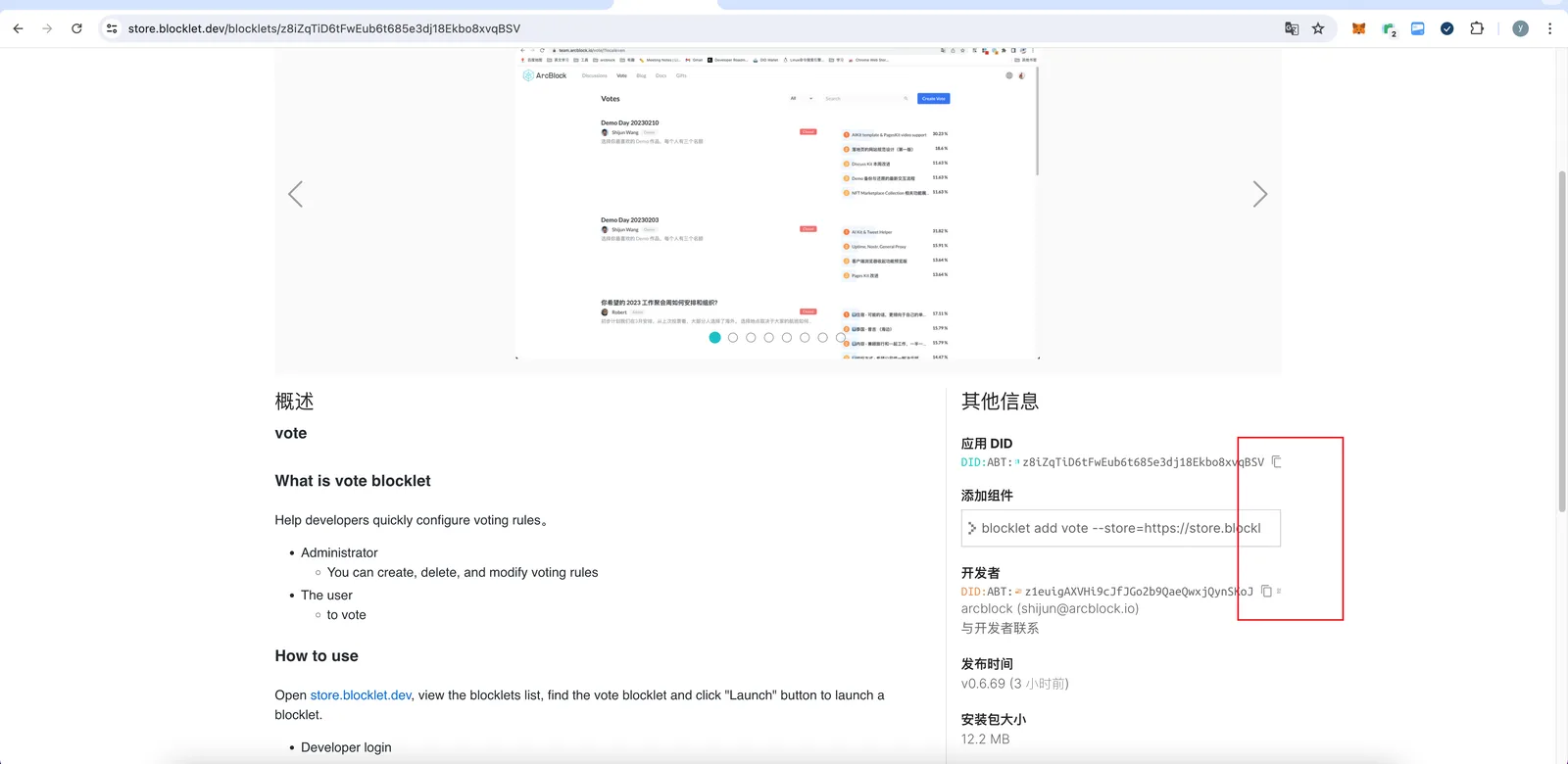Click the 其他信息 section heading
Screen dimensions: 1568x764
click(1000, 402)
